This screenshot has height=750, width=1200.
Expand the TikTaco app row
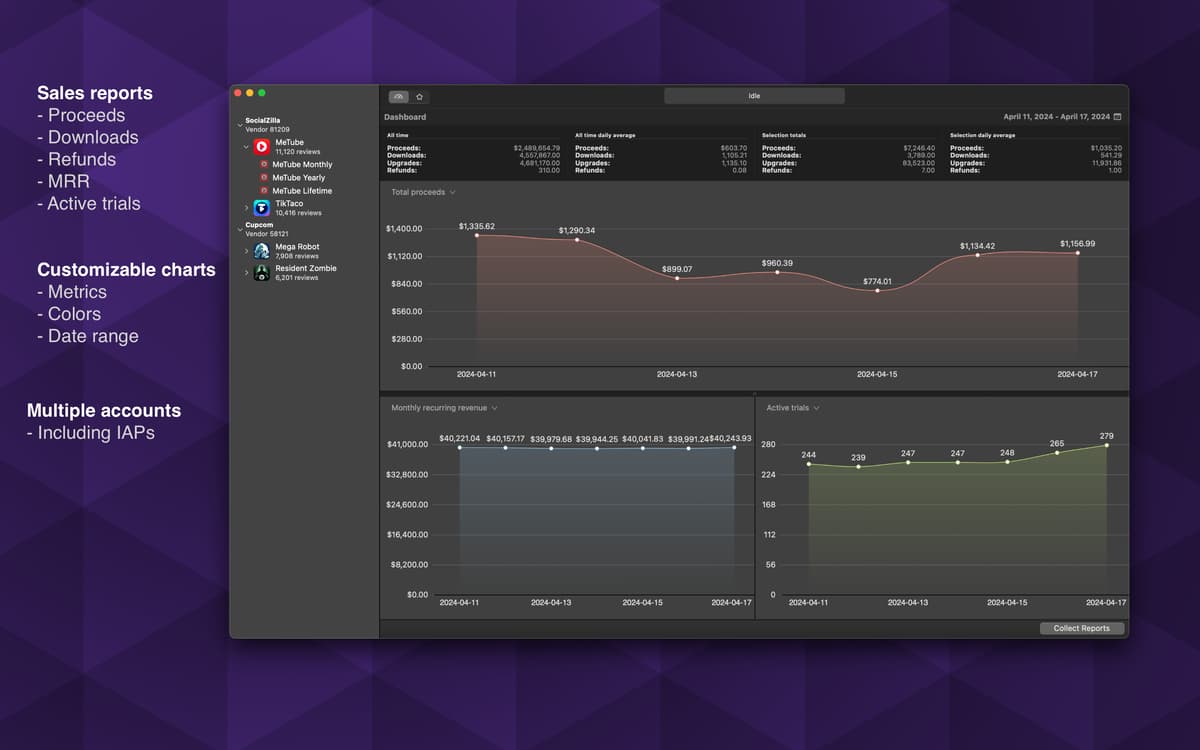247,208
